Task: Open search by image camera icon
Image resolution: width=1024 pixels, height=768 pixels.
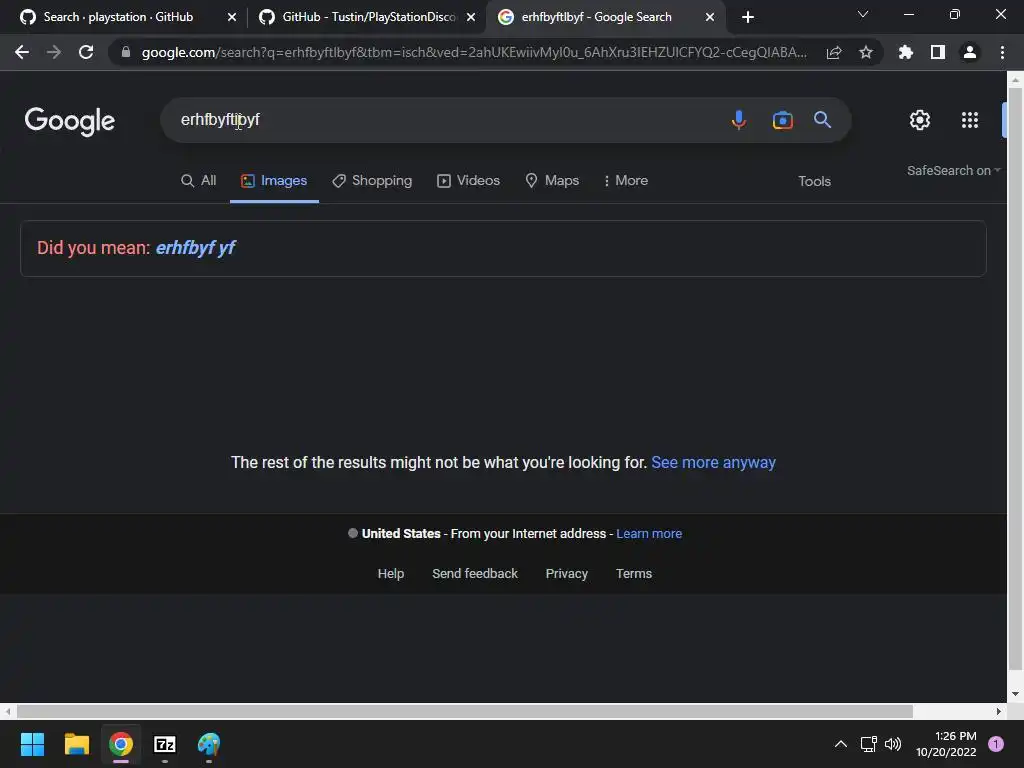Action: click(782, 120)
